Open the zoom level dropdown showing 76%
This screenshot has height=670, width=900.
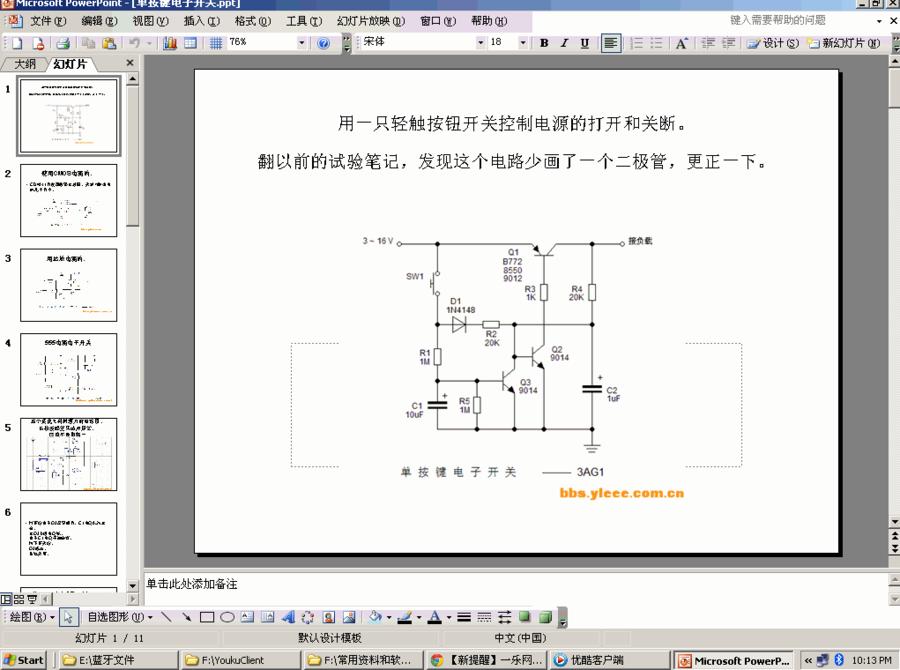[x=304, y=43]
